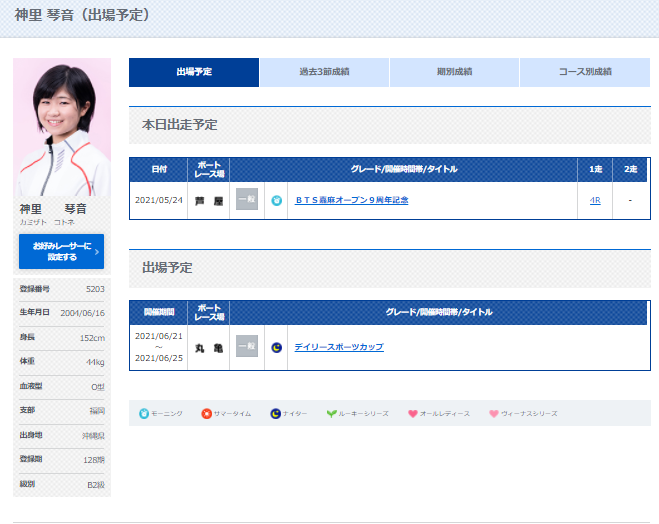The image size is (659, 524).
Task: Click the オールレディース heart icon
Action: [413, 413]
